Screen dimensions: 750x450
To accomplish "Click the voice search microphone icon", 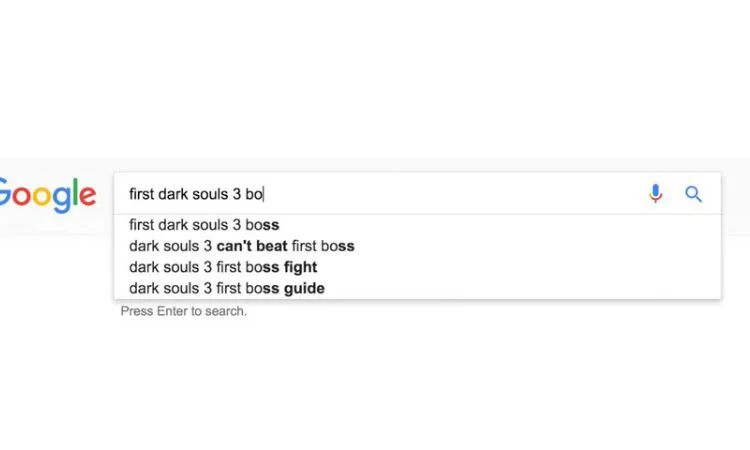I will click(x=655, y=194).
